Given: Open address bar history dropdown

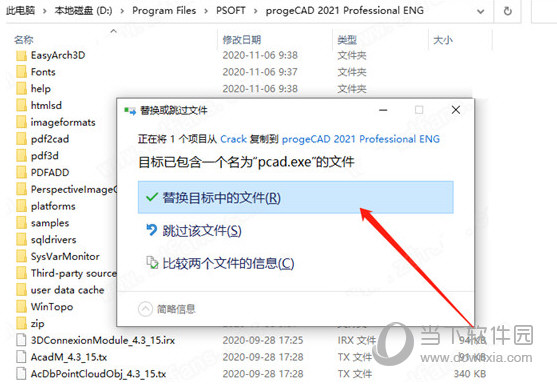Looking at the screenshot, I should 480,11.
